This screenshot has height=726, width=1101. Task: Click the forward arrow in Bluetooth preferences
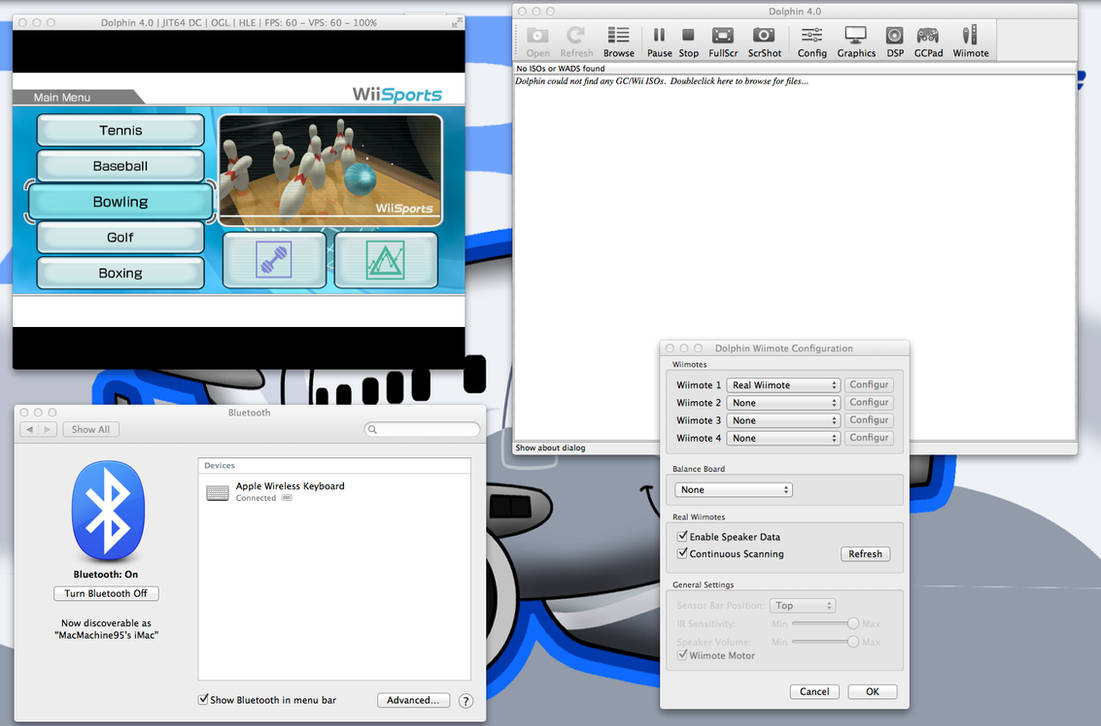(47, 430)
